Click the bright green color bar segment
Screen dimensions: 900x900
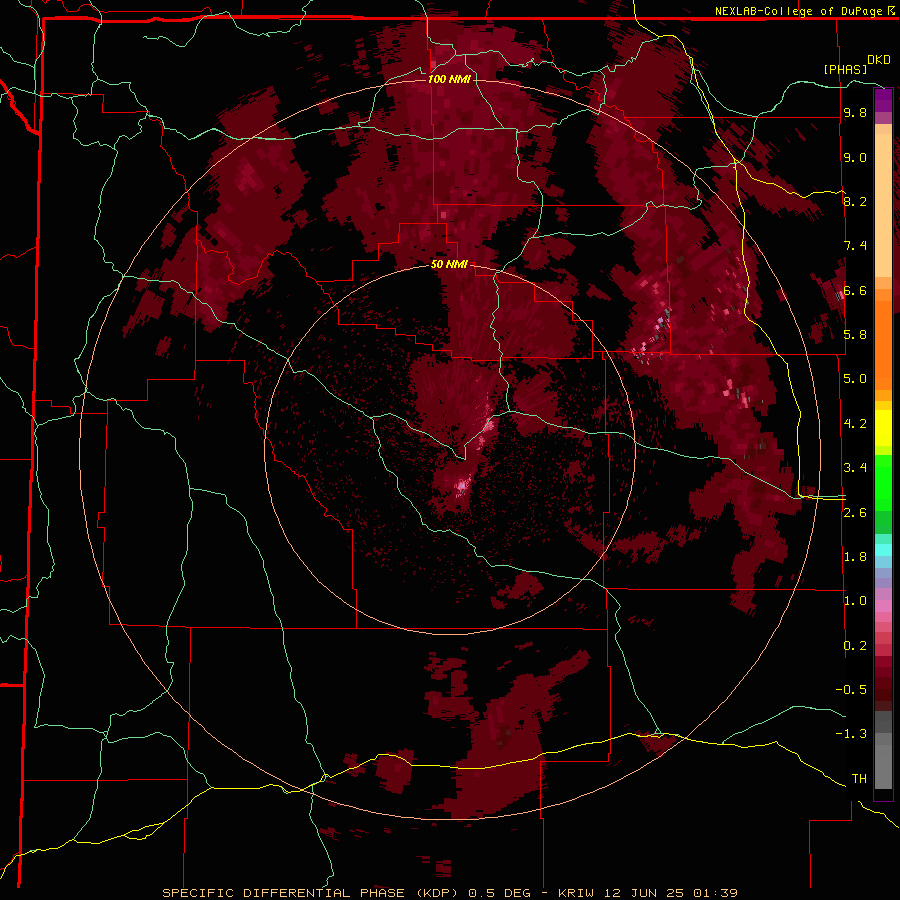click(883, 482)
